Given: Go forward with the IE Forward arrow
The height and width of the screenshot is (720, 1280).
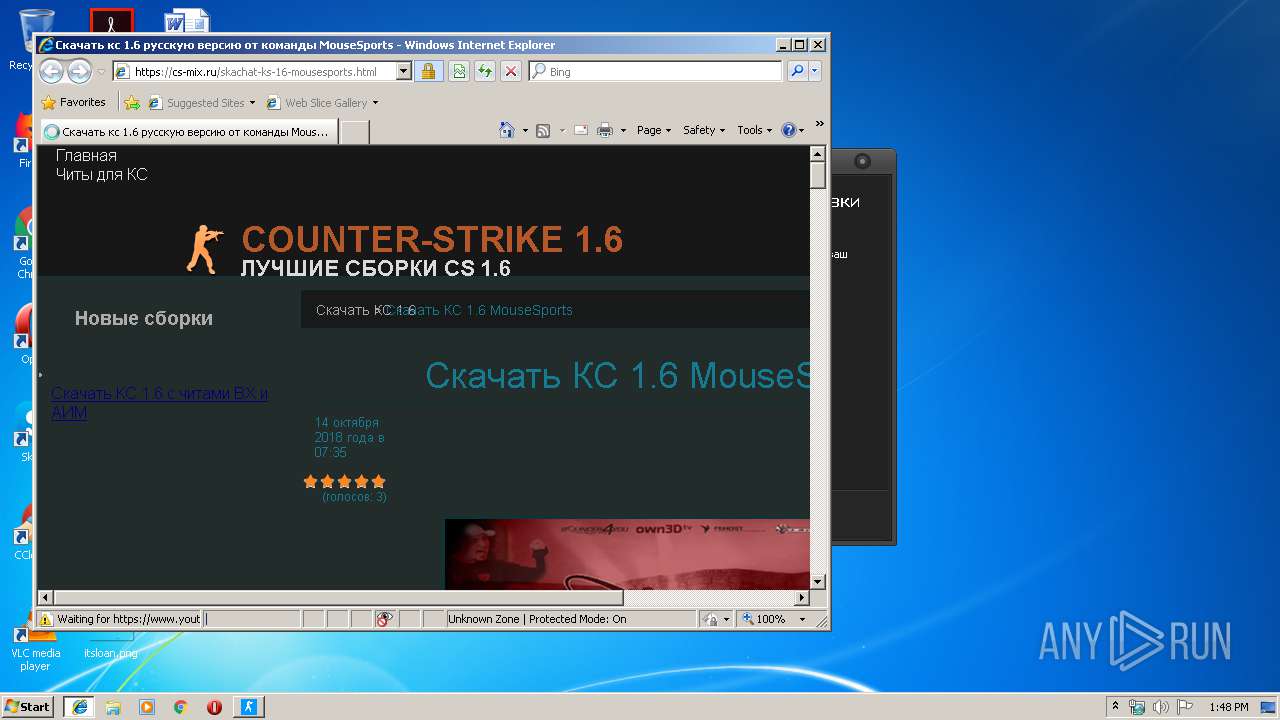Looking at the screenshot, I should 79,71.
